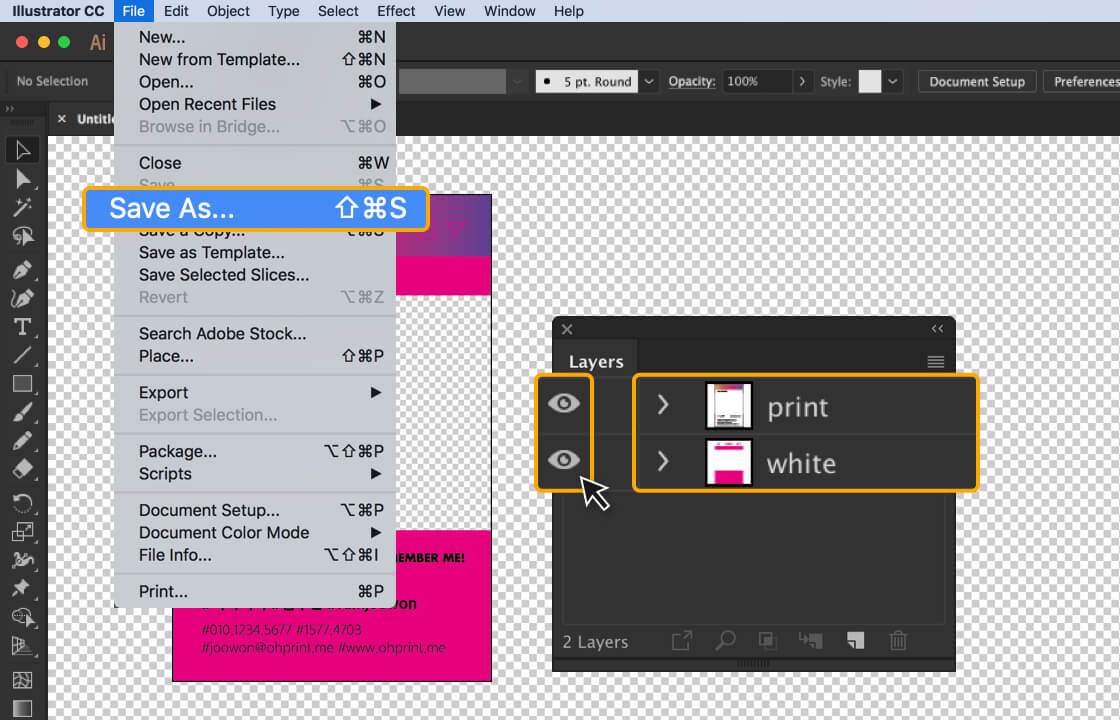Click Create New Layer icon in Layers panel

click(x=855, y=641)
